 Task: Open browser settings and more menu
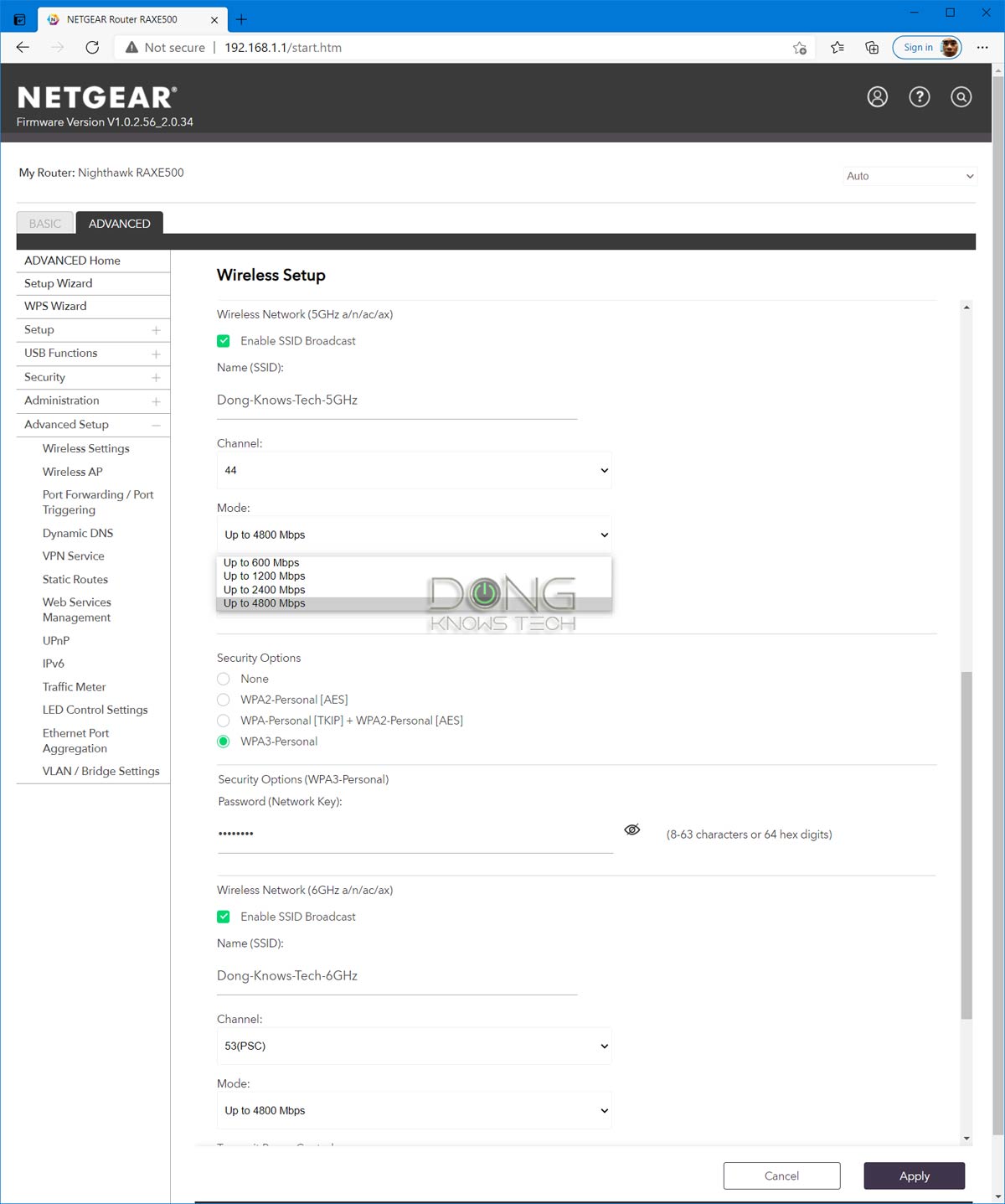[x=982, y=48]
